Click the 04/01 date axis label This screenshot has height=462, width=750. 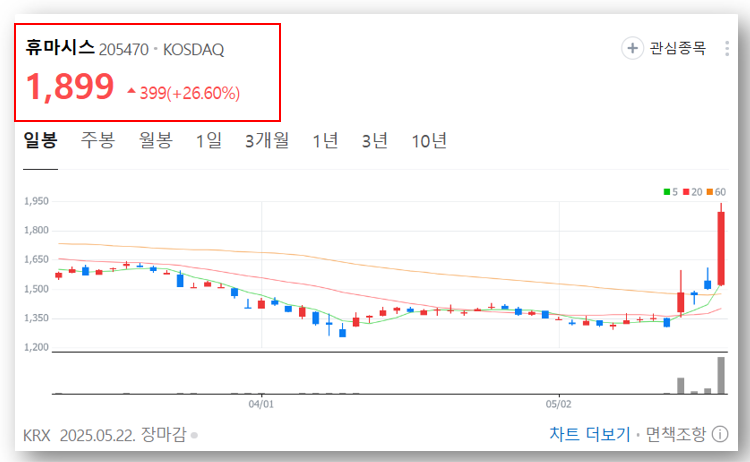[261, 404]
